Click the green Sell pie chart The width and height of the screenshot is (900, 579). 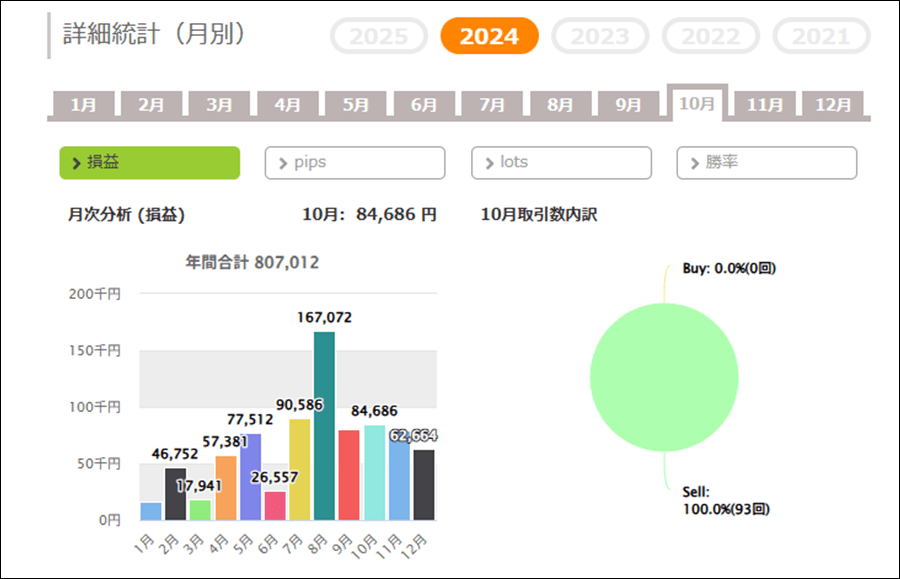click(x=664, y=377)
